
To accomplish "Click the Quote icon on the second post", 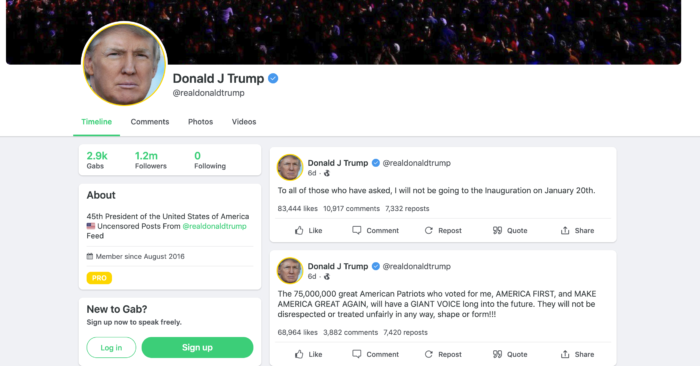I will [x=497, y=354].
